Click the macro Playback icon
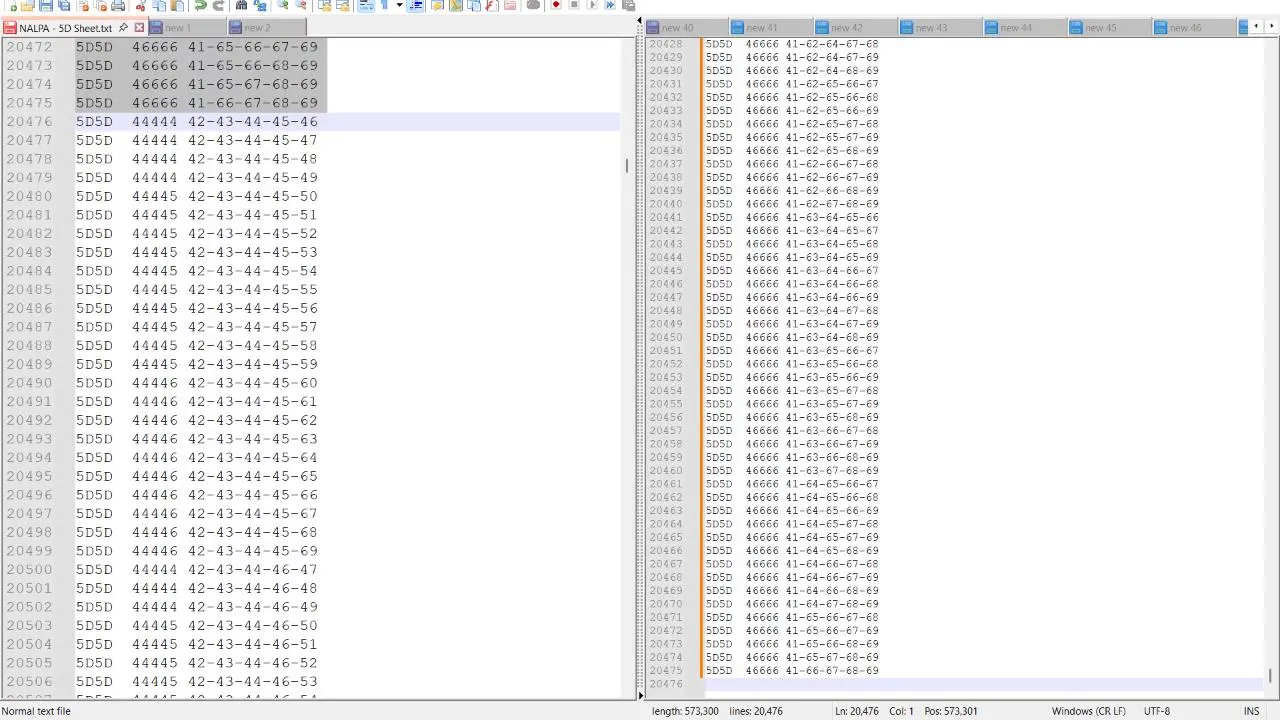Viewport: 1280px width, 720px height. click(592, 5)
